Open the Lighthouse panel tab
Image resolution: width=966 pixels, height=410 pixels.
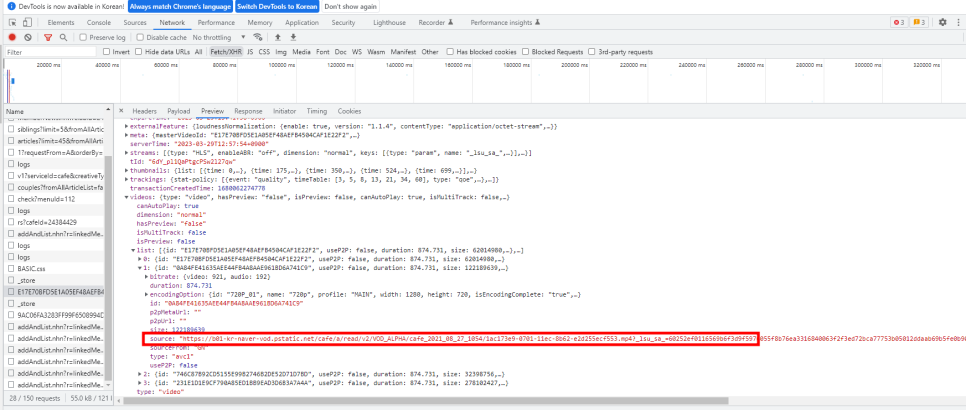pos(389,22)
